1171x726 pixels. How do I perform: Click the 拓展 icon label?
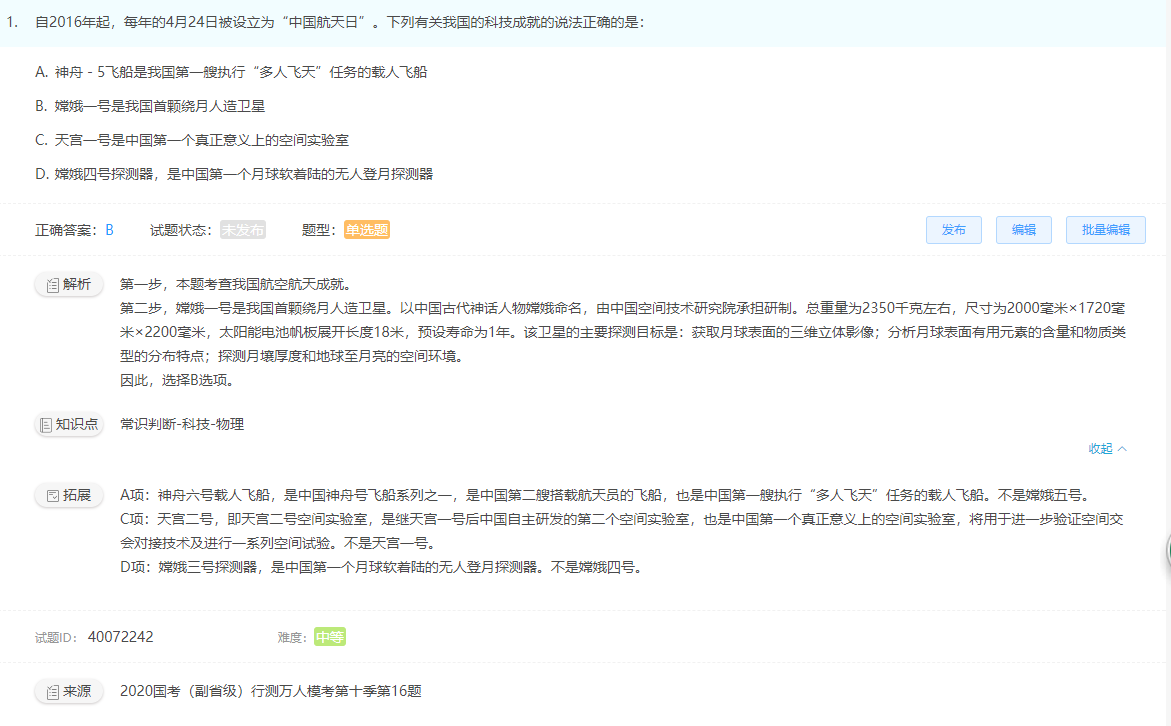[69, 495]
